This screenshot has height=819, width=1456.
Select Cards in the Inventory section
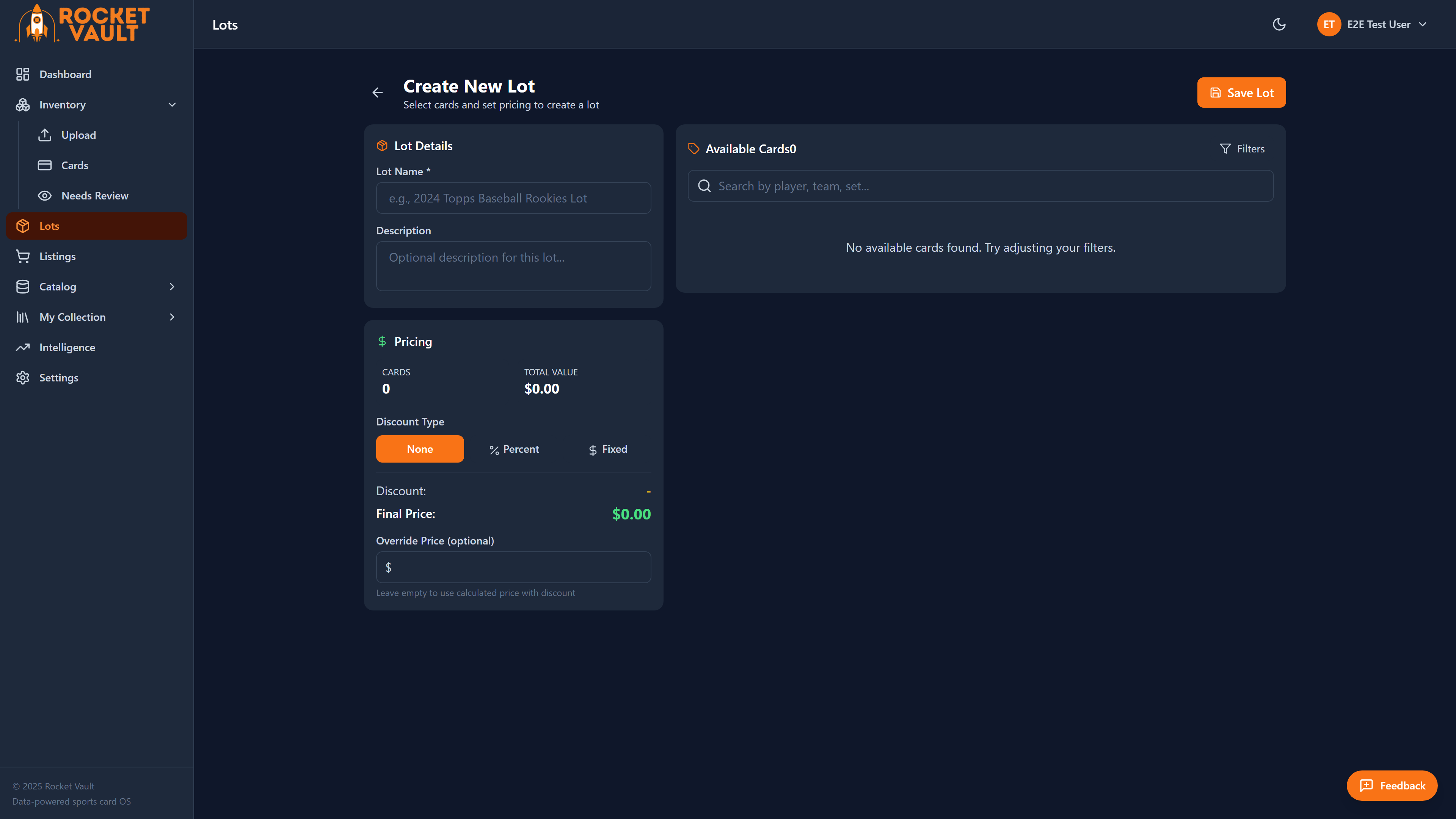pyautogui.click(x=75, y=165)
